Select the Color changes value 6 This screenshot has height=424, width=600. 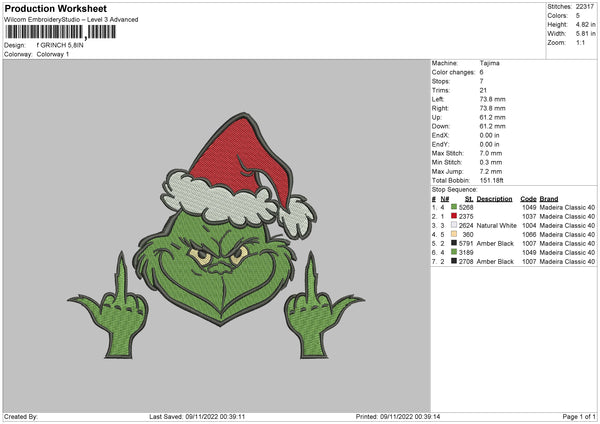(481, 72)
